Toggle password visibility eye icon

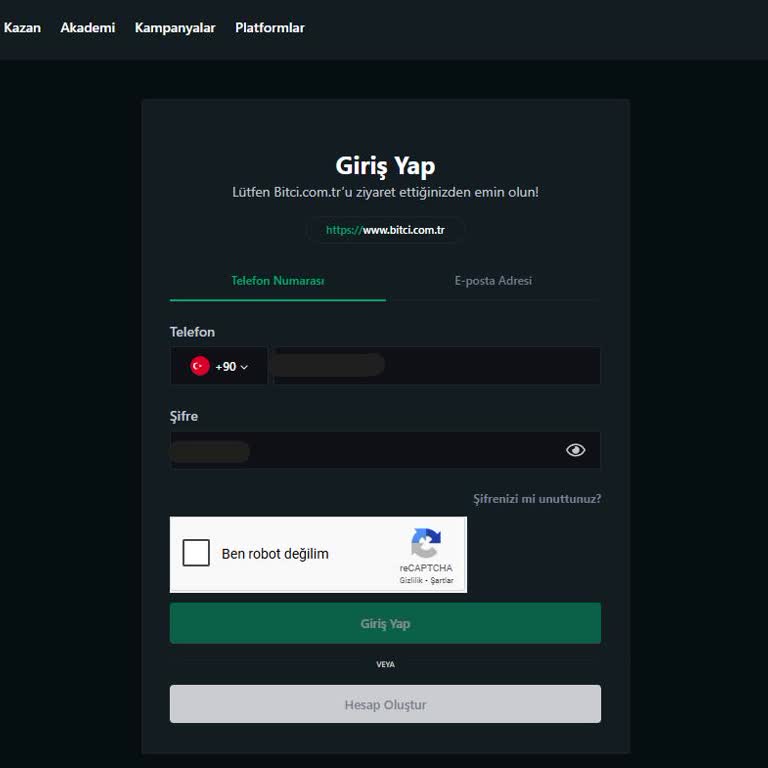576,450
